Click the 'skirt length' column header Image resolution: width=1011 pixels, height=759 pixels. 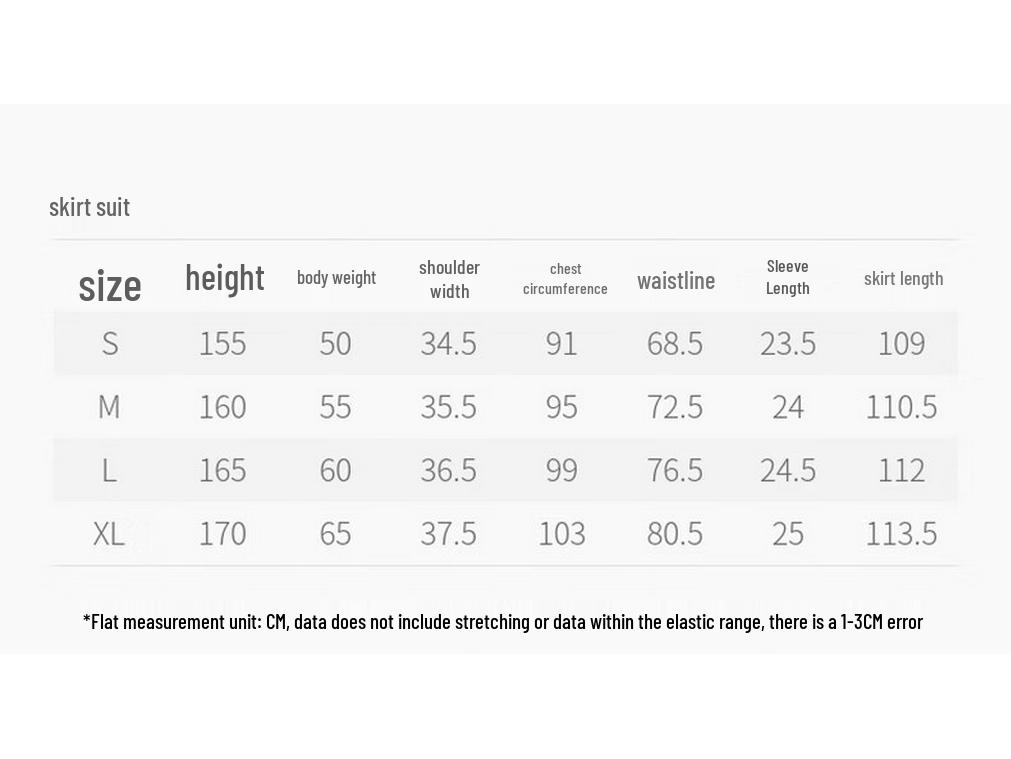pos(903,279)
